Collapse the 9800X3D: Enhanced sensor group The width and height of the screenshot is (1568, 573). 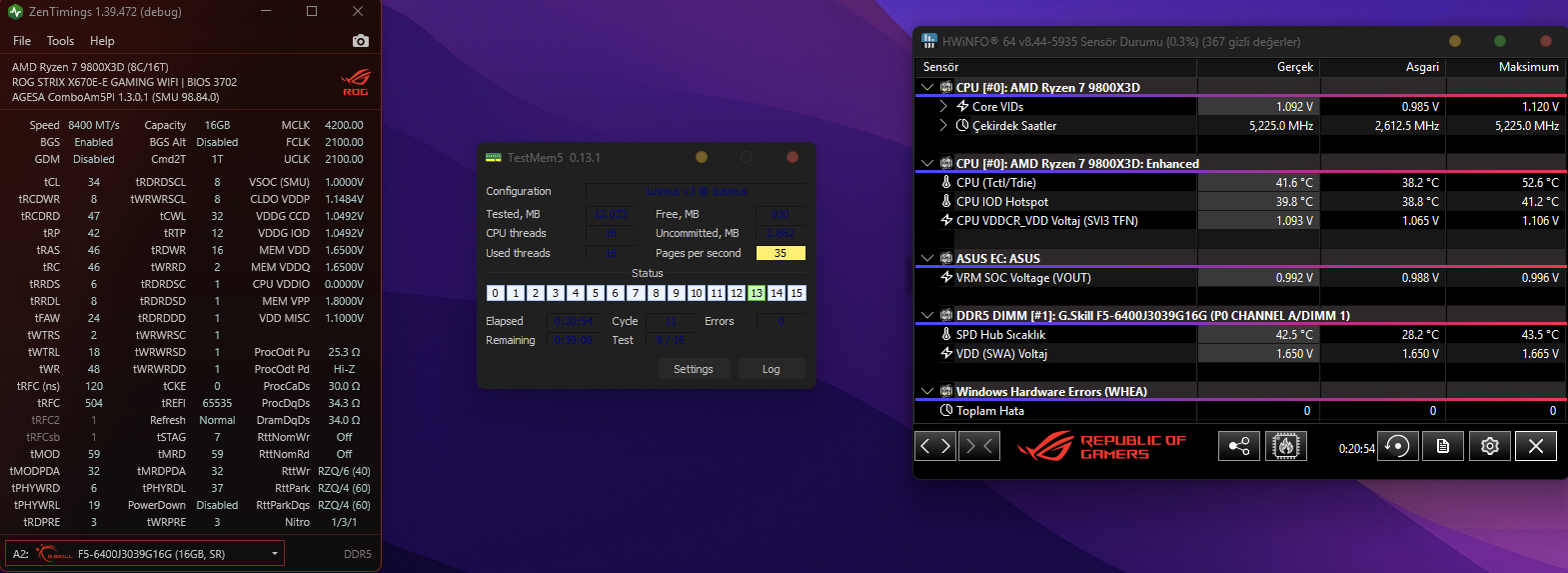tap(927, 163)
